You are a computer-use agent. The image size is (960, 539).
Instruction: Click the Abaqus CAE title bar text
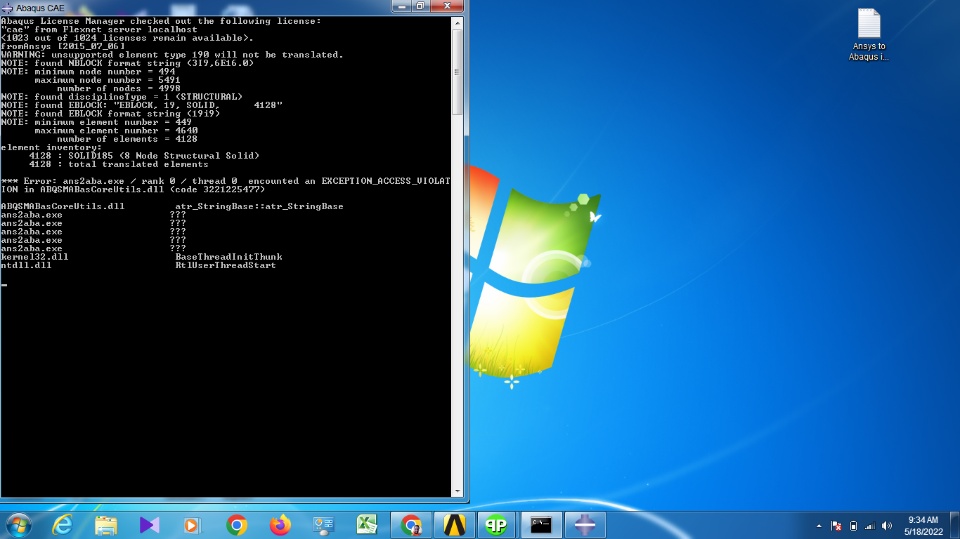pyautogui.click(x=40, y=8)
